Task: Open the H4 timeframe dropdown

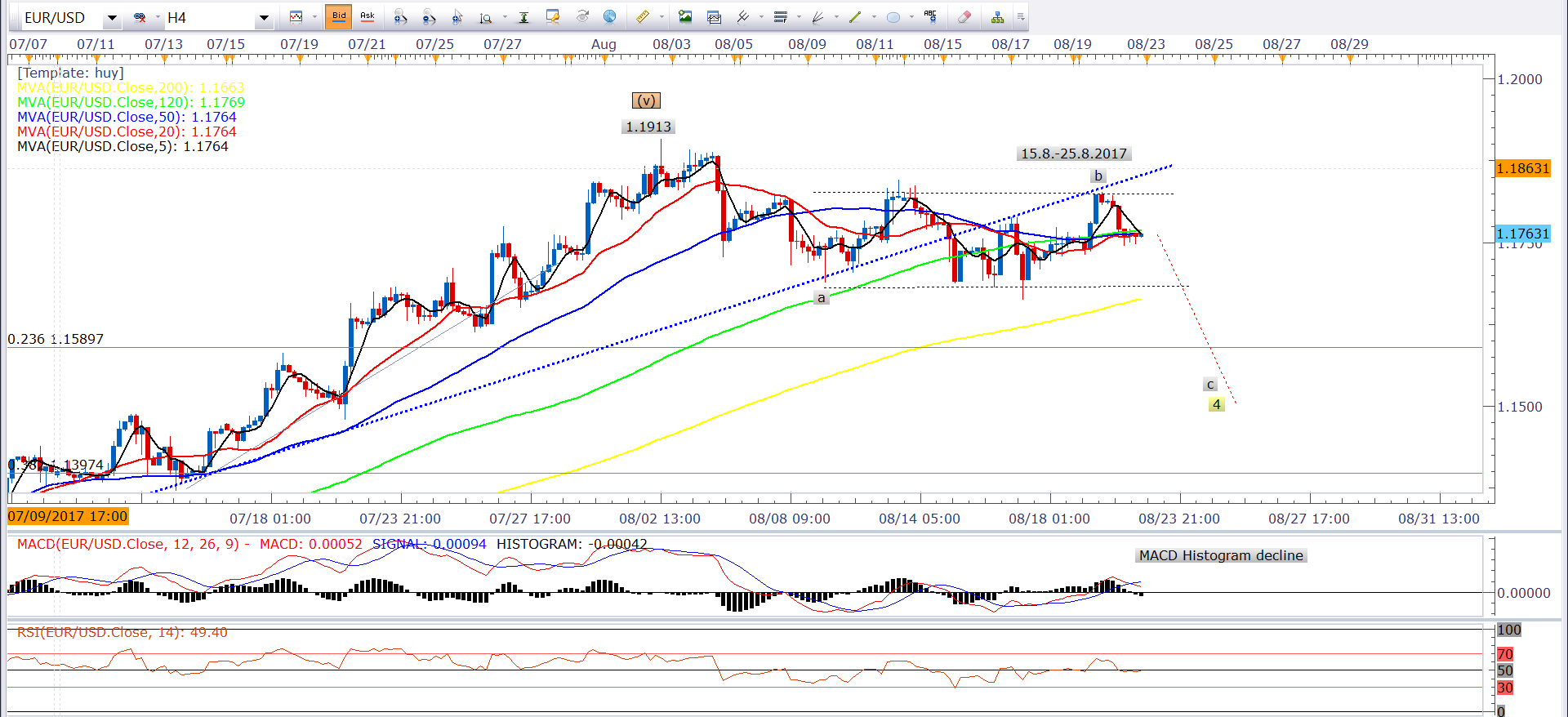Action: [x=264, y=18]
